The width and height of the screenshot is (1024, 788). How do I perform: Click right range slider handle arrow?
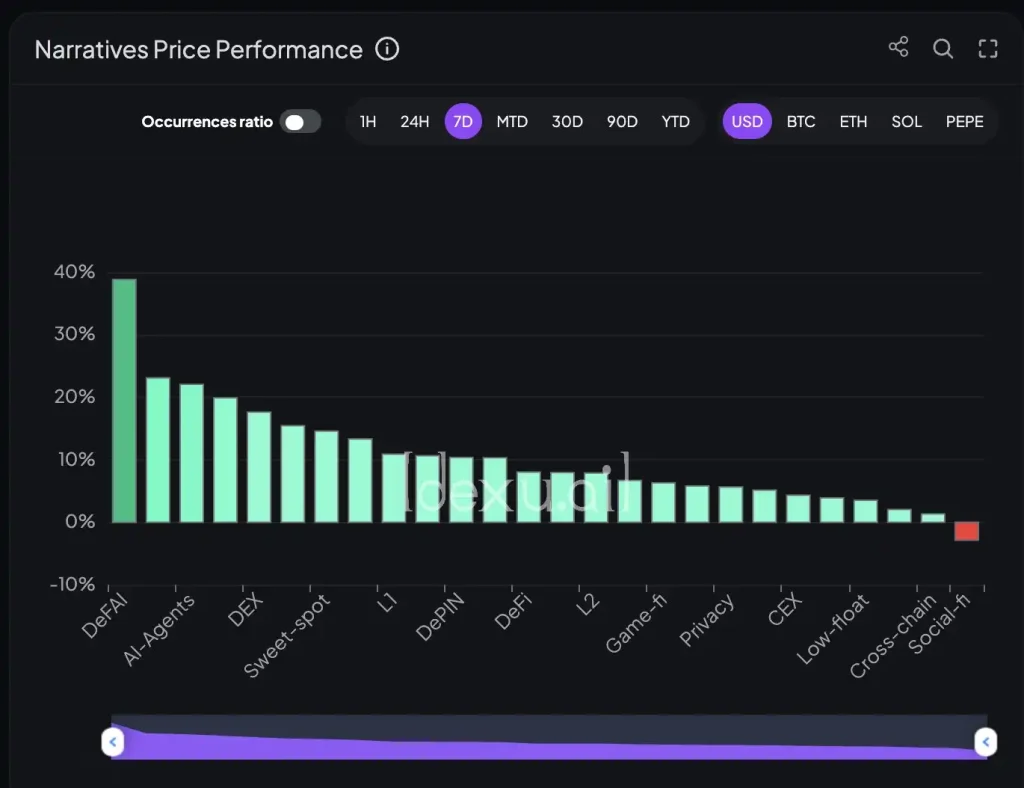[x=985, y=742]
